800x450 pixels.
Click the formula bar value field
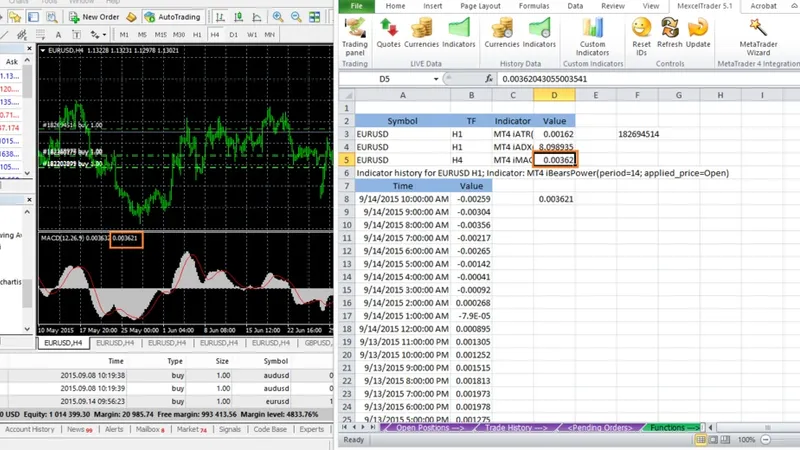648,79
